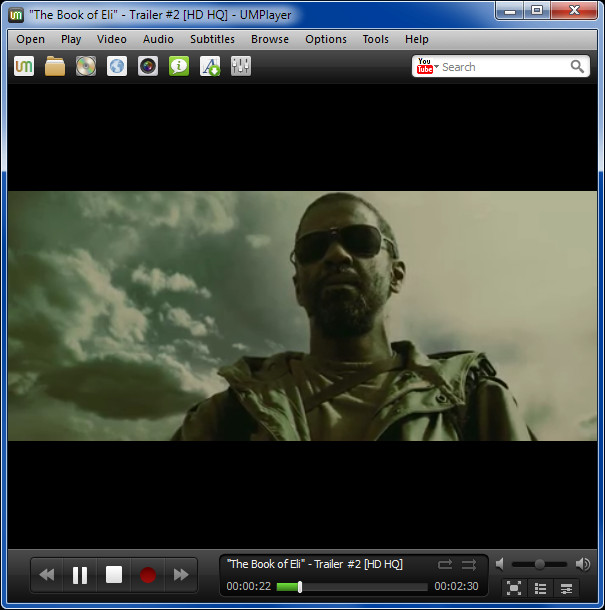The height and width of the screenshot is (610, 605).
Task: Show the playlist icon
Action: pos(540,588)
